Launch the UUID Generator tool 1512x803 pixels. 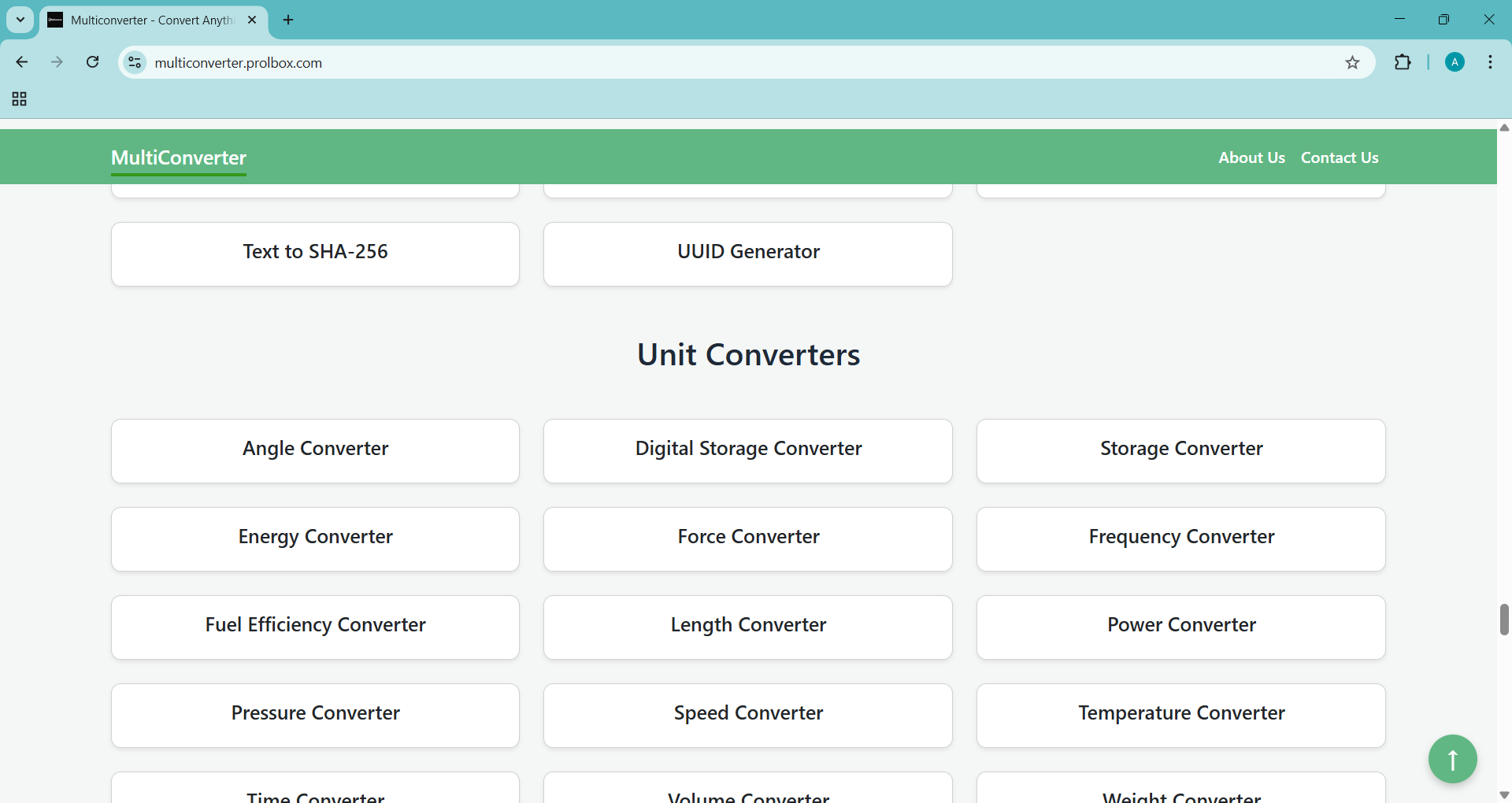point(747,253)
